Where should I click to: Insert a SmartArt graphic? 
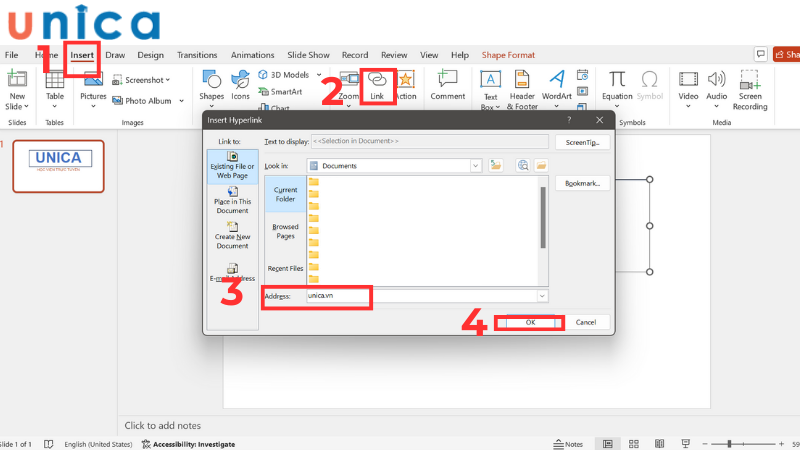pos(280,92)
